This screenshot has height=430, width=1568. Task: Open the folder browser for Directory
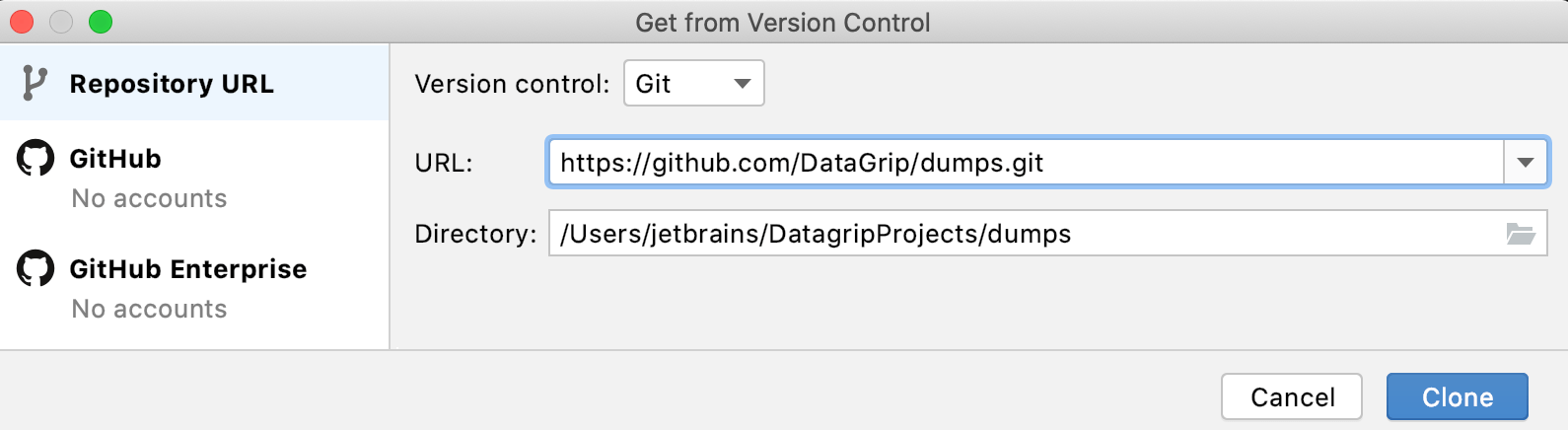(1521, 234)
